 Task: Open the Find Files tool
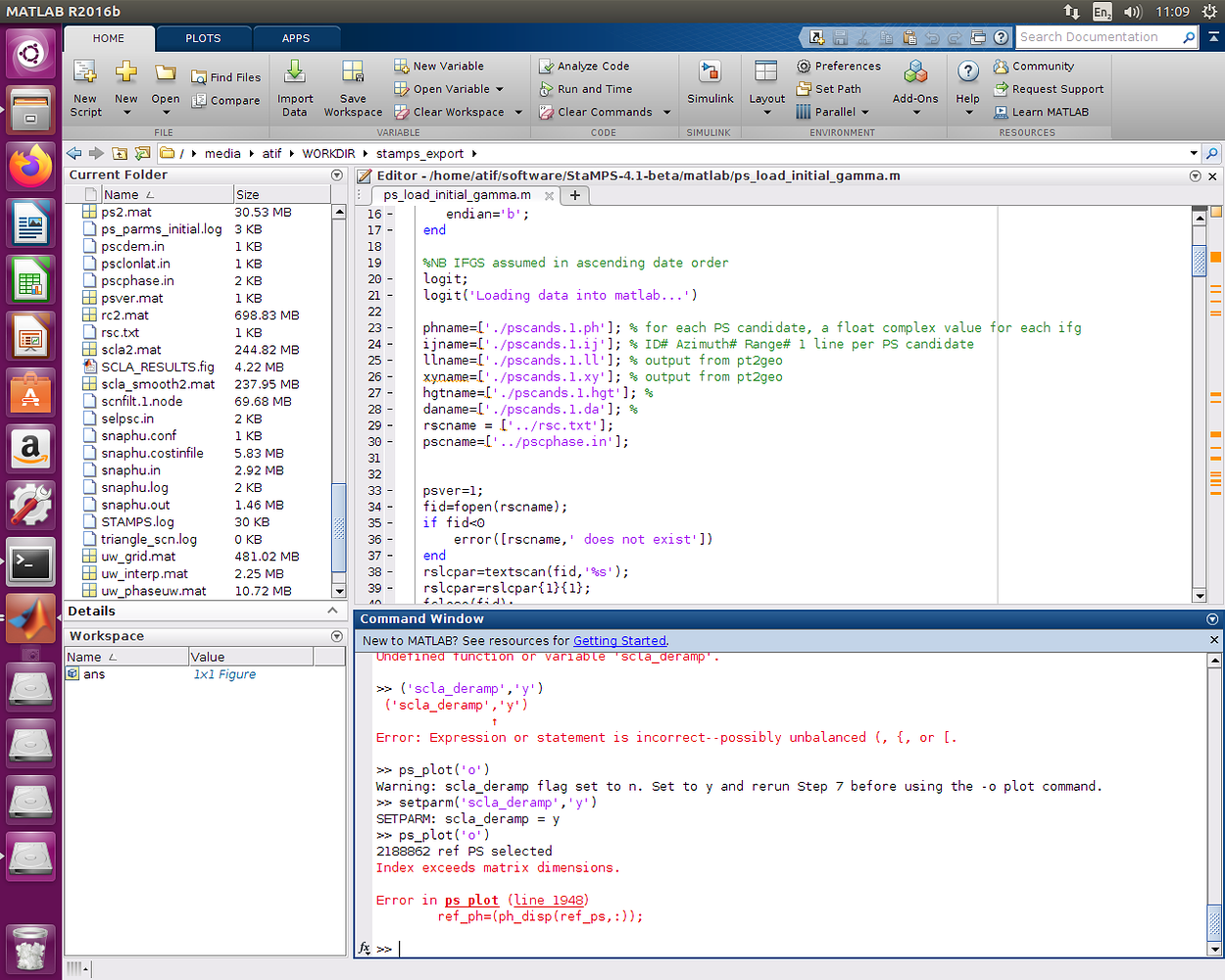click(226, 77)
